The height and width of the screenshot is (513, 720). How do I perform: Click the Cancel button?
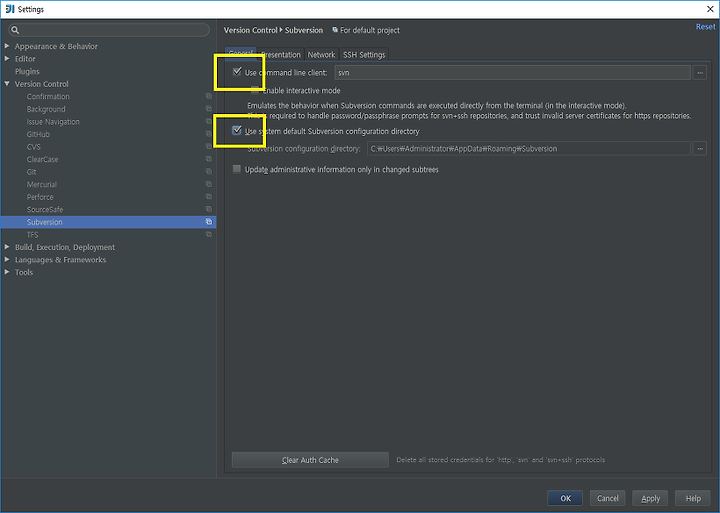[608, 498]
